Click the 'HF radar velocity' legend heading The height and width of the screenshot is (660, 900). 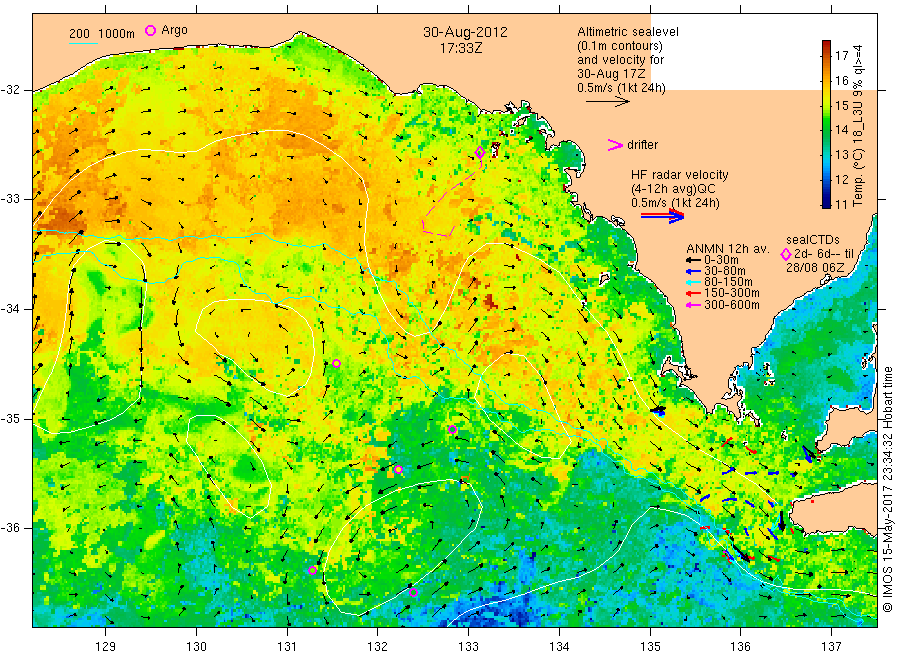pyautogui.click(x=680, y=175)
